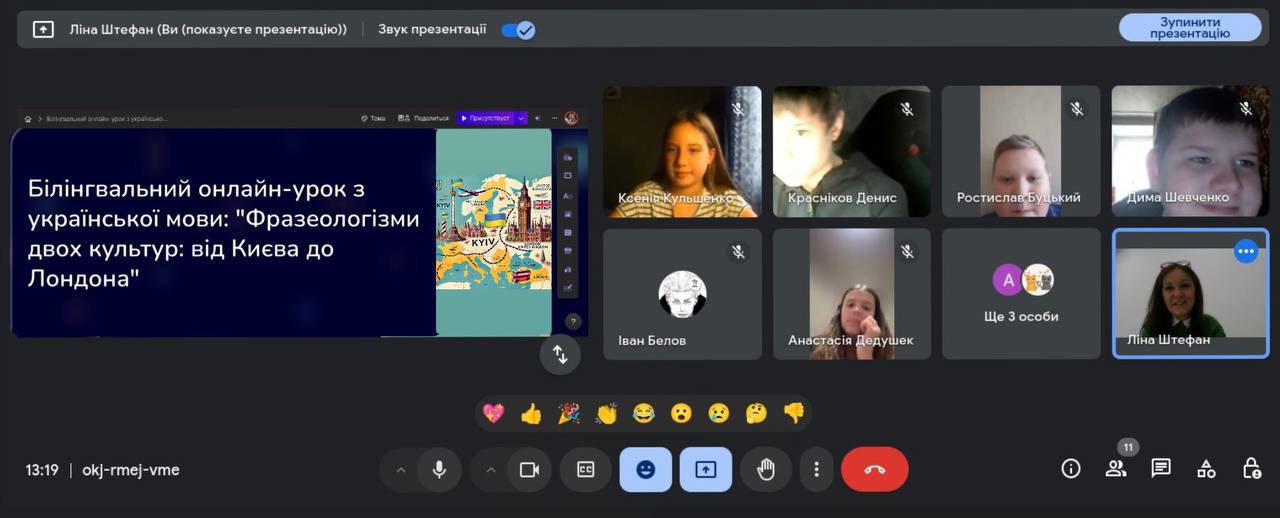Open the emoji reactions panel button
This screenshot has height=518, width=1280.
click(x=646, y=469)
